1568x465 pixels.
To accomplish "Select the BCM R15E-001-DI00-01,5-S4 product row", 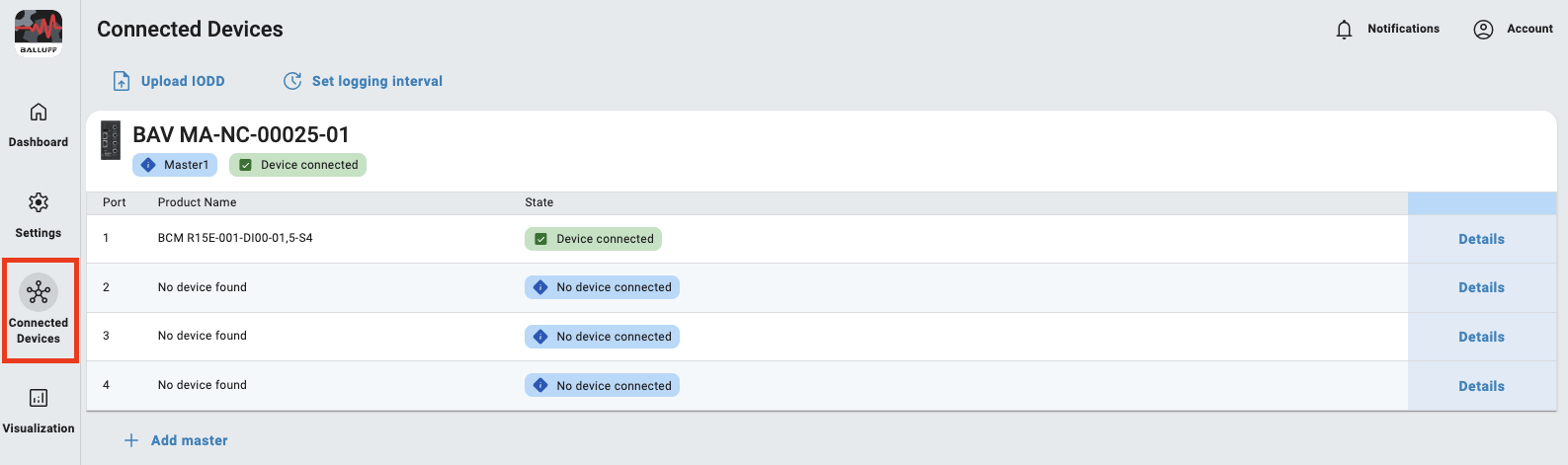I will tap(235, 238).
